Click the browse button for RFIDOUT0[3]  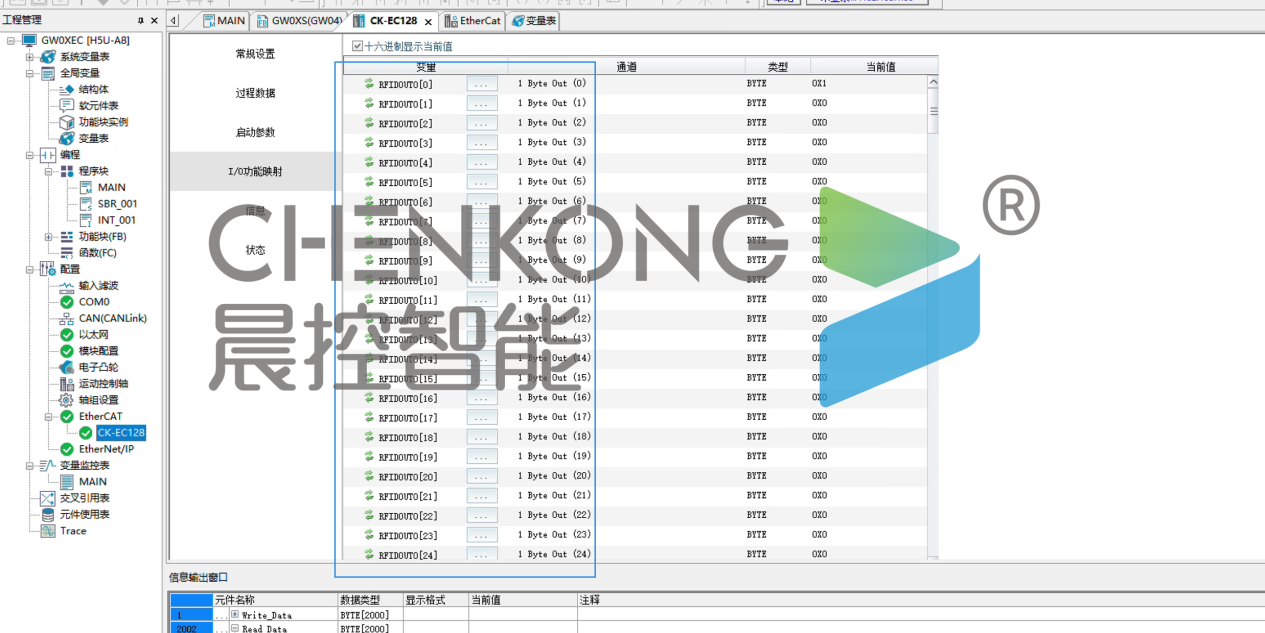pos(482,143)
